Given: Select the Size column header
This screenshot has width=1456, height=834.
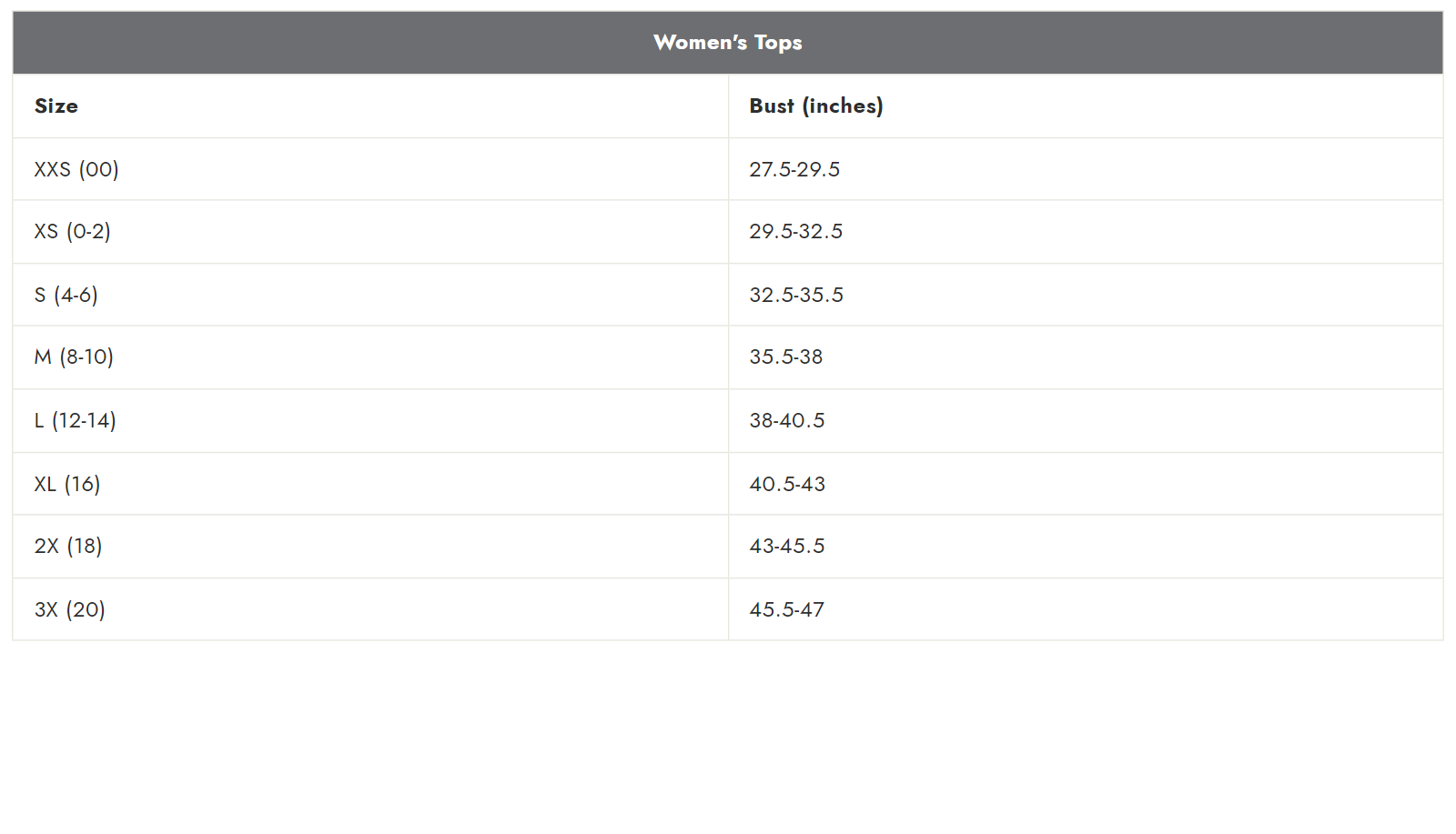Looking at the screenshot, I should [x=370, y=106].
